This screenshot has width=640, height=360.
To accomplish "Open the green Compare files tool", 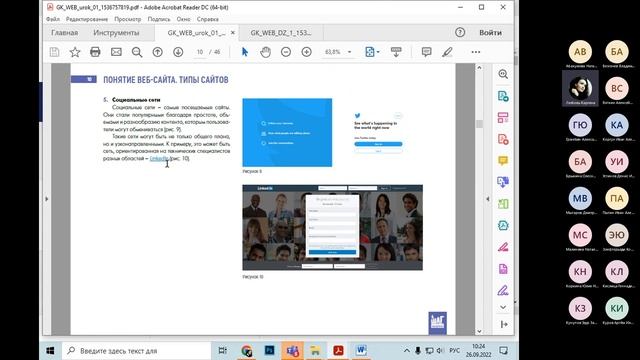I will tap(503, 204).
